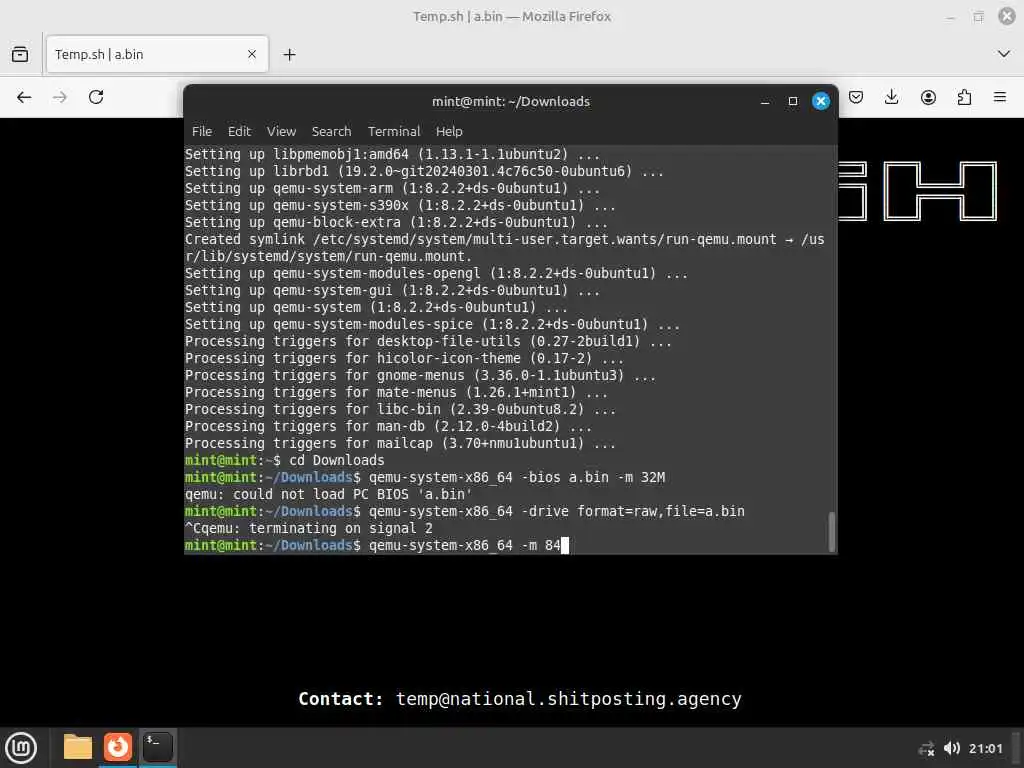
Task: Save page to Pocket icon
Action: (856, 97)
